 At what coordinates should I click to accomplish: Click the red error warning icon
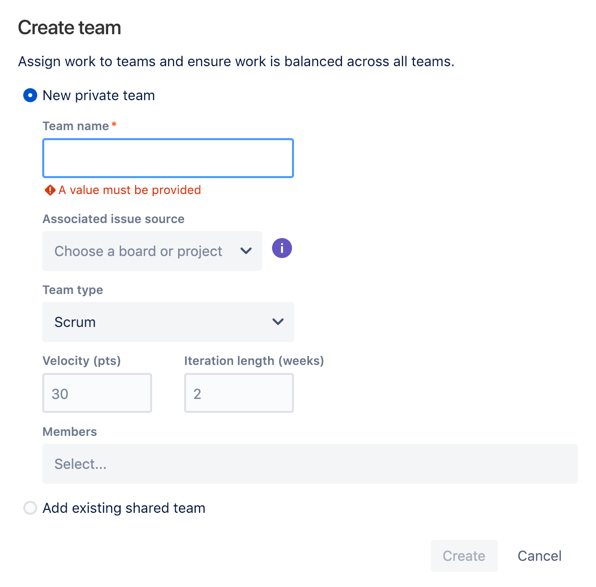coord(50,190)
